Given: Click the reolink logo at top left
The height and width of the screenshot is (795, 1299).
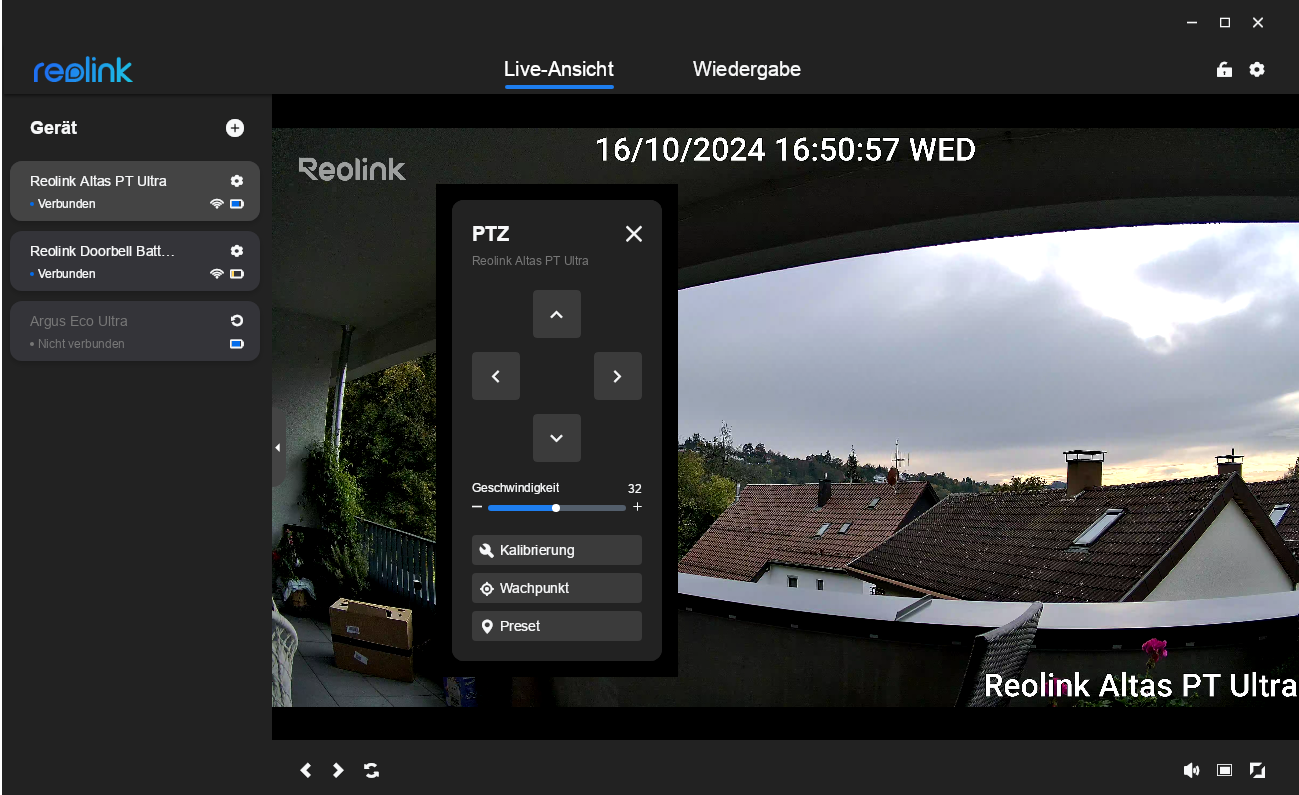Looking at the screenshot, I should (83, 70).
